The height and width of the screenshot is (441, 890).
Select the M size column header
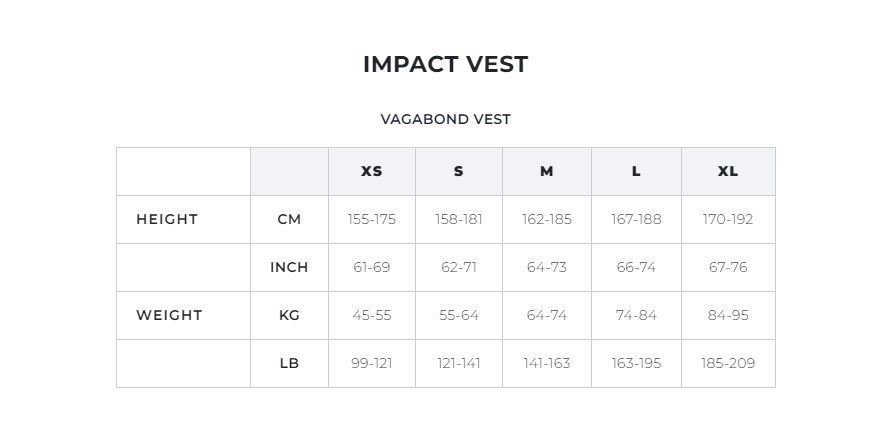click(546, 171)
